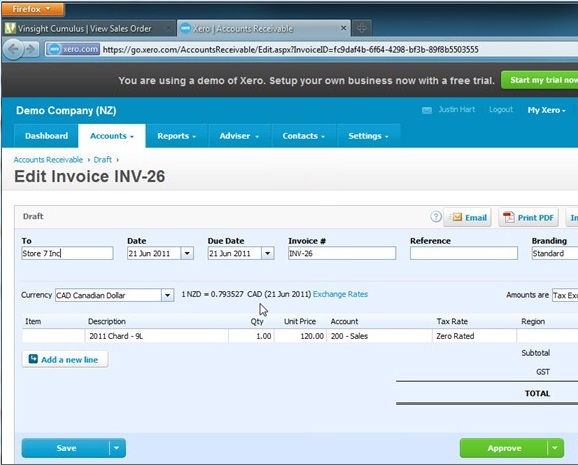Save the draft invoice
This screenshot has width=578, height=465.
tap(66, 448)
